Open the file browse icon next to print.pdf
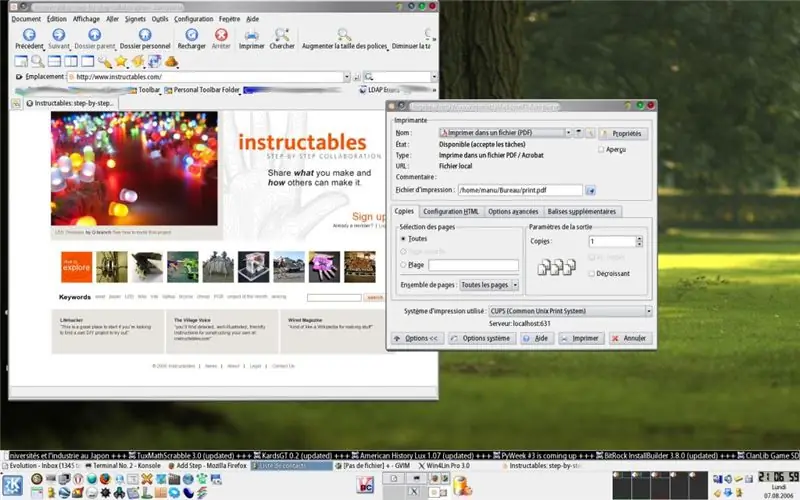The height and width of the screenshot is (500, 800). 590,190
